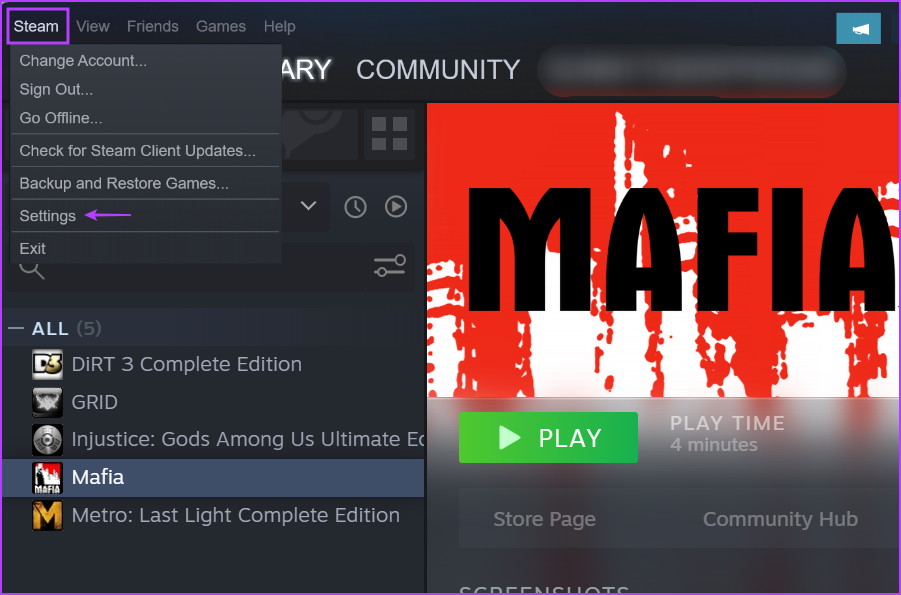This screenshot has height=595, width=901.
Task: Click the clock icon to sort by recent
Action: (x=355, y=206)
